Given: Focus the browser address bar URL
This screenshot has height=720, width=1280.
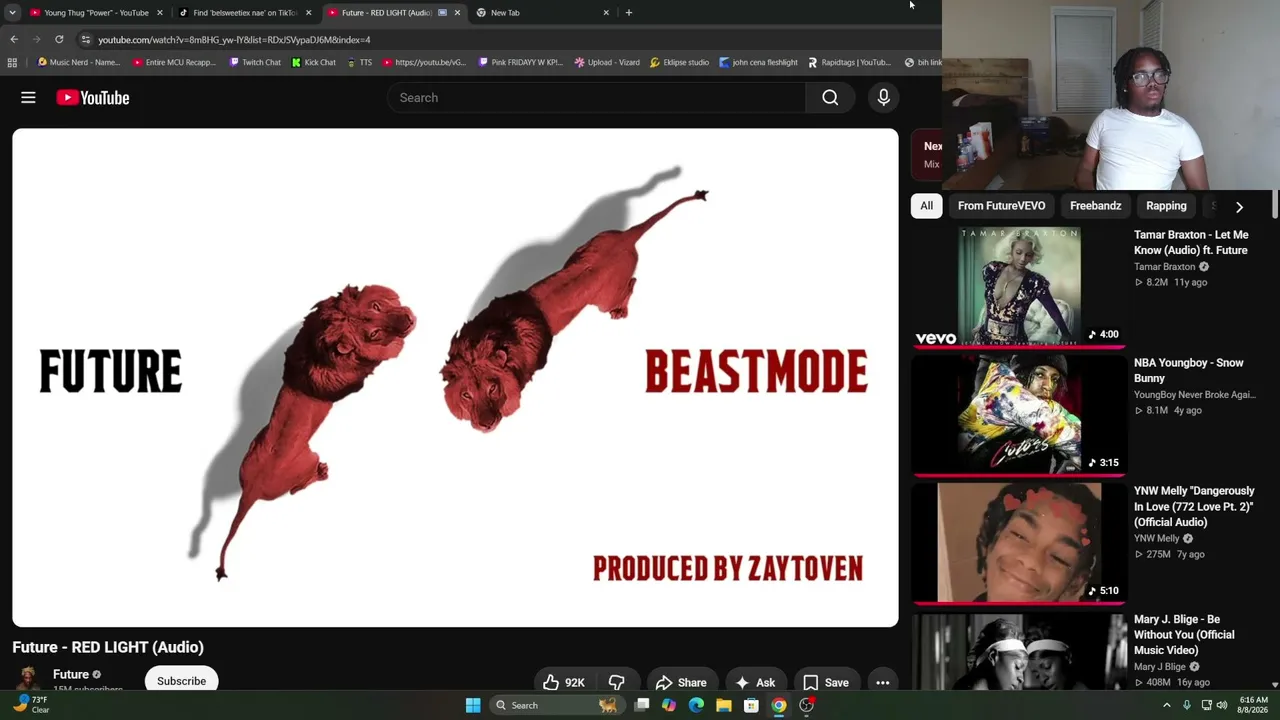Looking at the screenshot, I should tap(234, 40).
